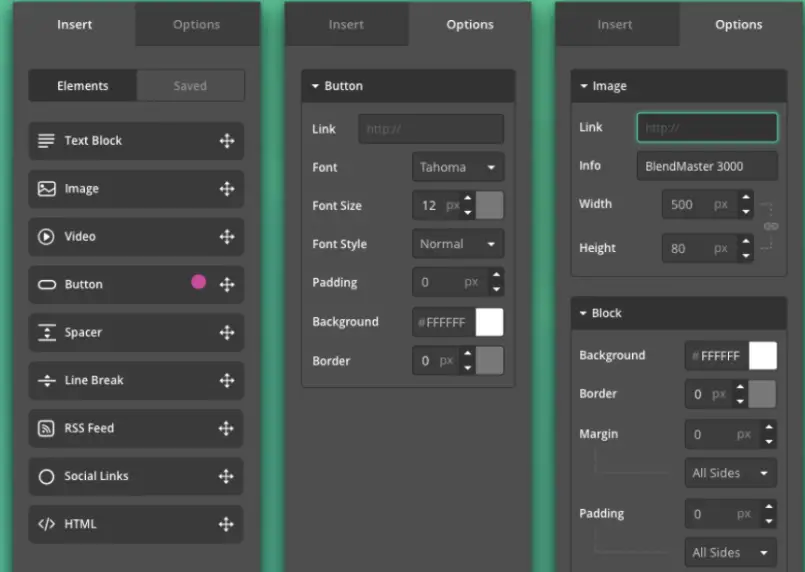Open the Button Background white color swatch
The width and height of the screenshot is (805, 572).
coord(489,322)
